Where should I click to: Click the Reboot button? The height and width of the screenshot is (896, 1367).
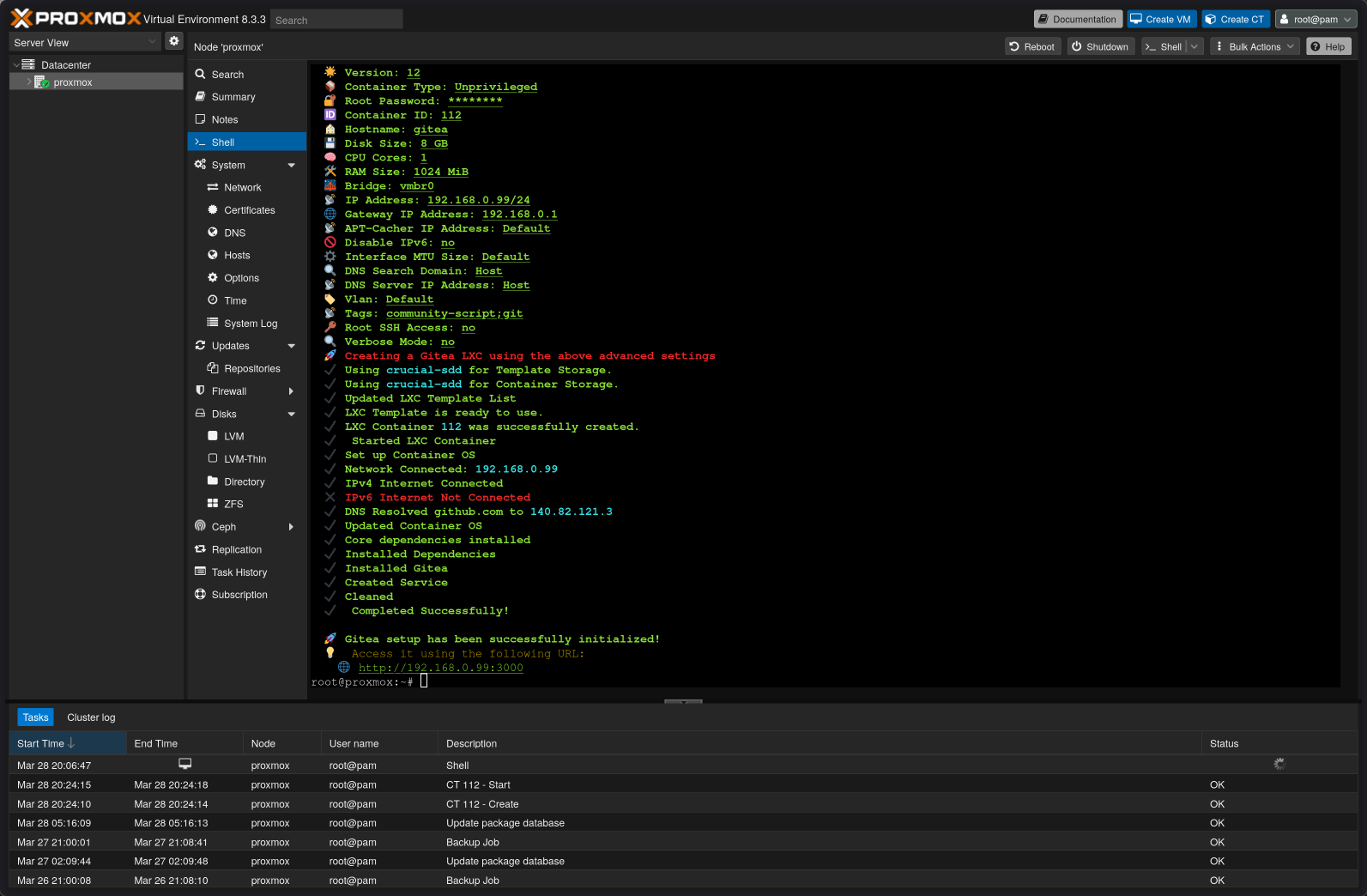[x=1032, y=46]
